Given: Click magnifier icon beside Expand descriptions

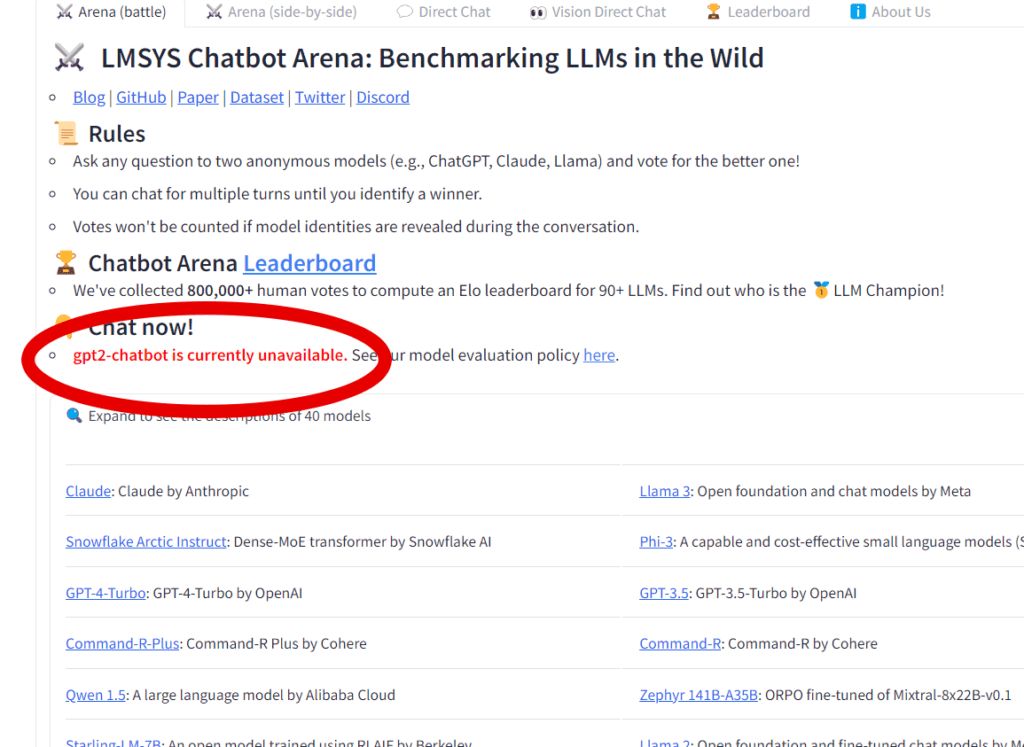Looking at the screenshot, I should click(74, 415).
